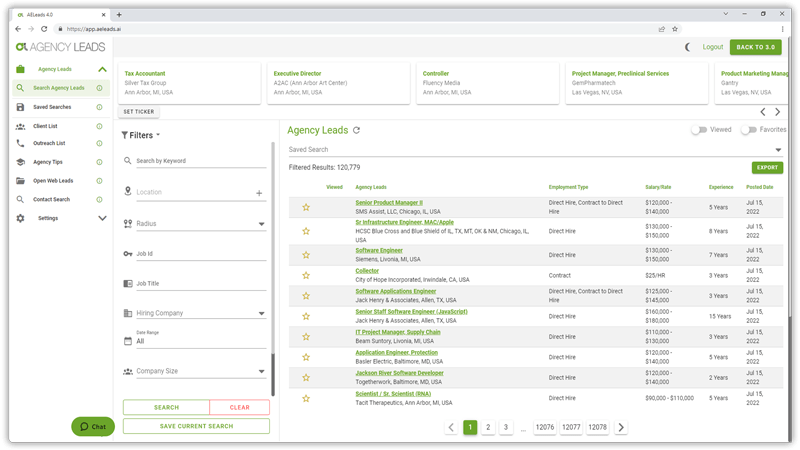Bookmark this page with browser star
Image resolution: width=800 pixels, height=450 pixels.
pos(675,29)
